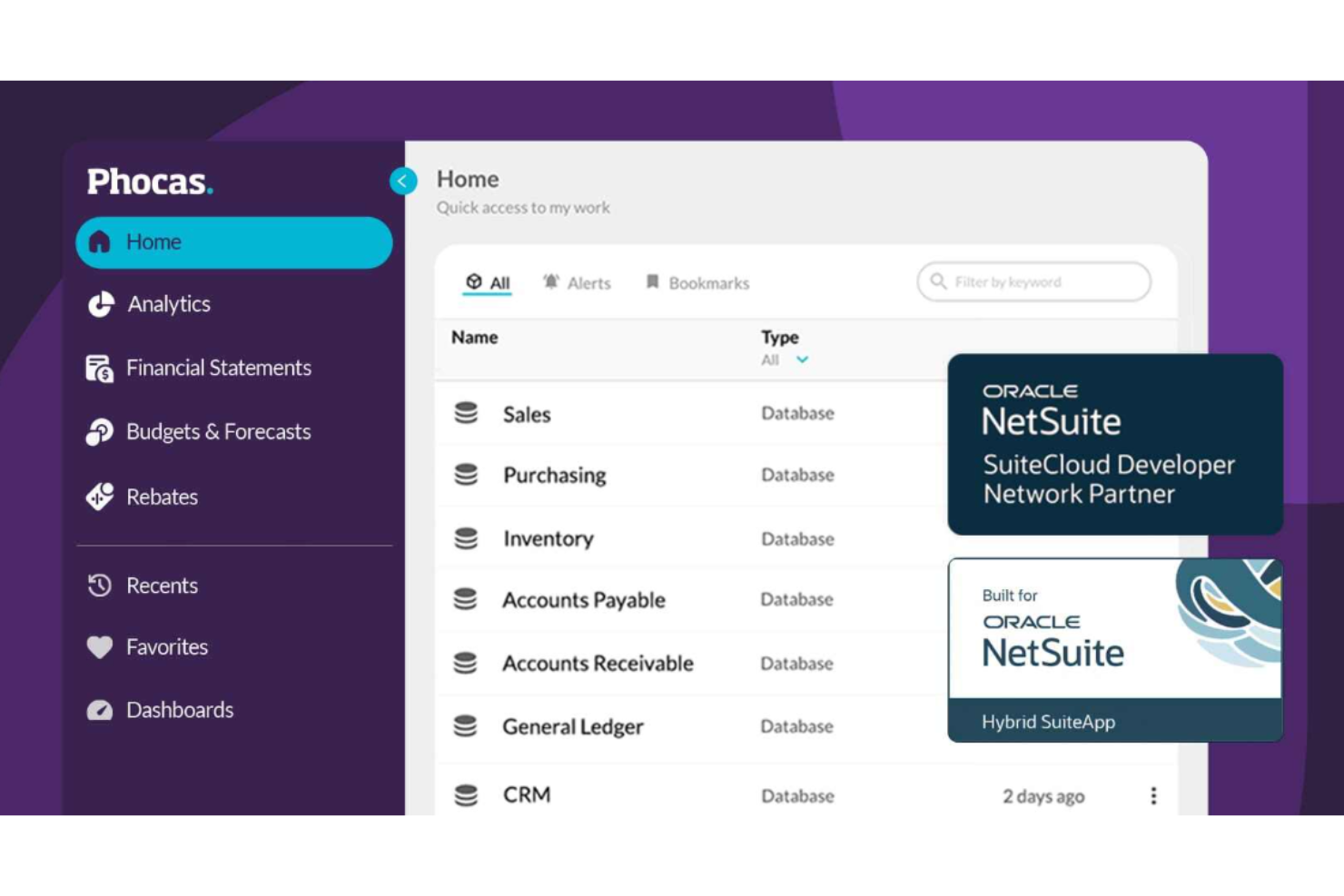The image size is (1344, 896).
Task: Open the General Ledger database
Action: [572, 727]
